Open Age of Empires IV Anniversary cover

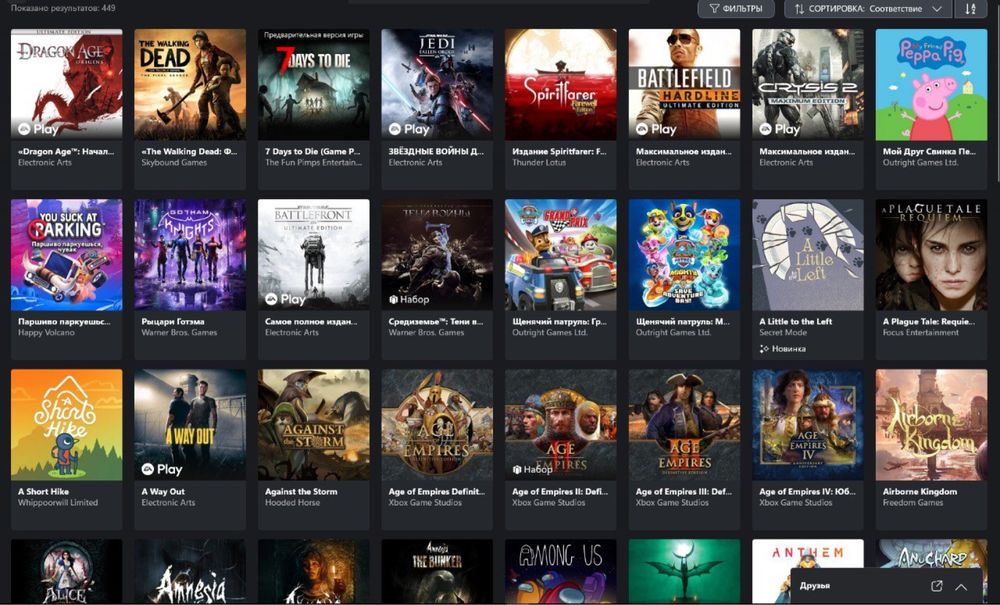(808, 425)
